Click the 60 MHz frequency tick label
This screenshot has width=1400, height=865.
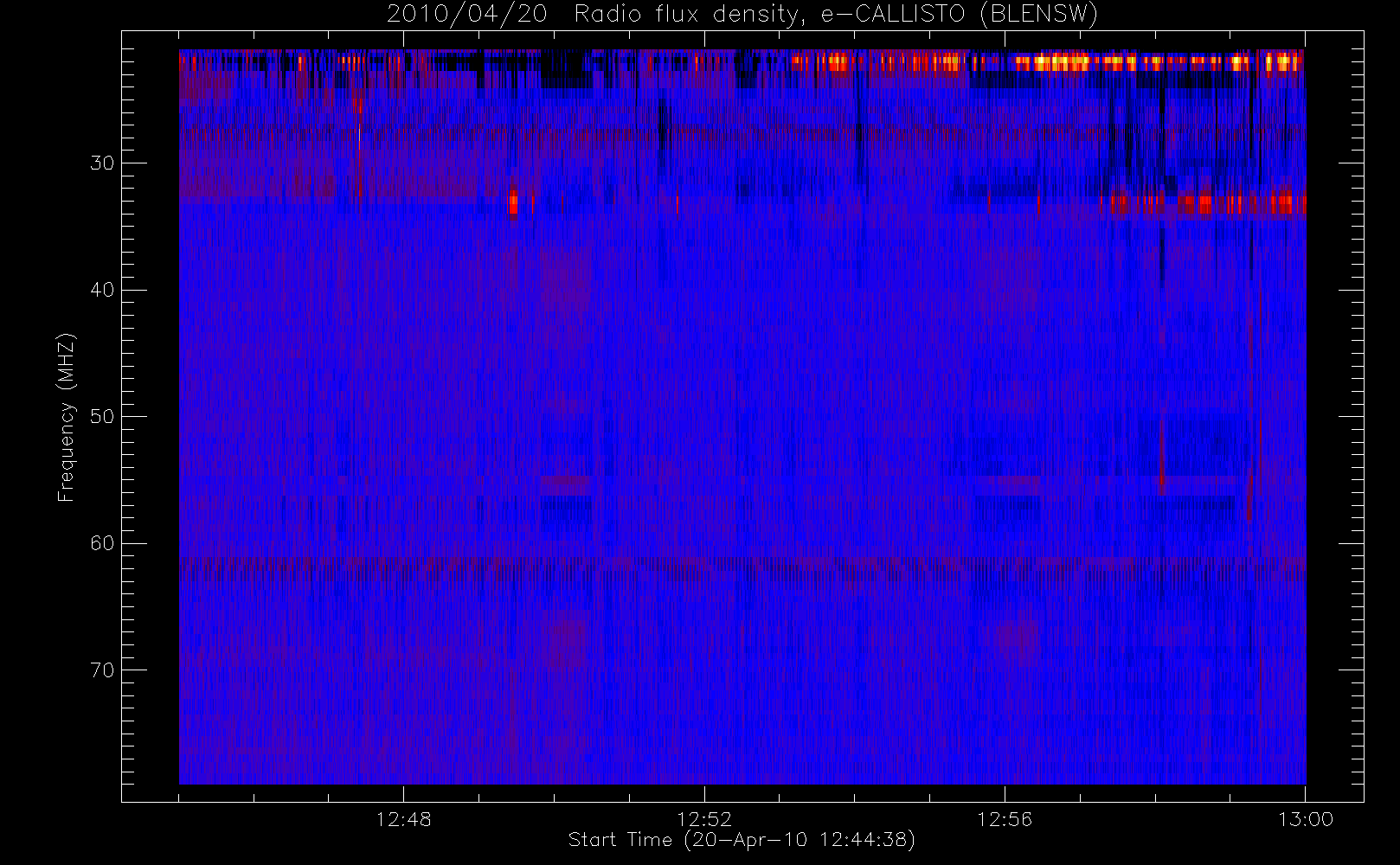point(102,543)
